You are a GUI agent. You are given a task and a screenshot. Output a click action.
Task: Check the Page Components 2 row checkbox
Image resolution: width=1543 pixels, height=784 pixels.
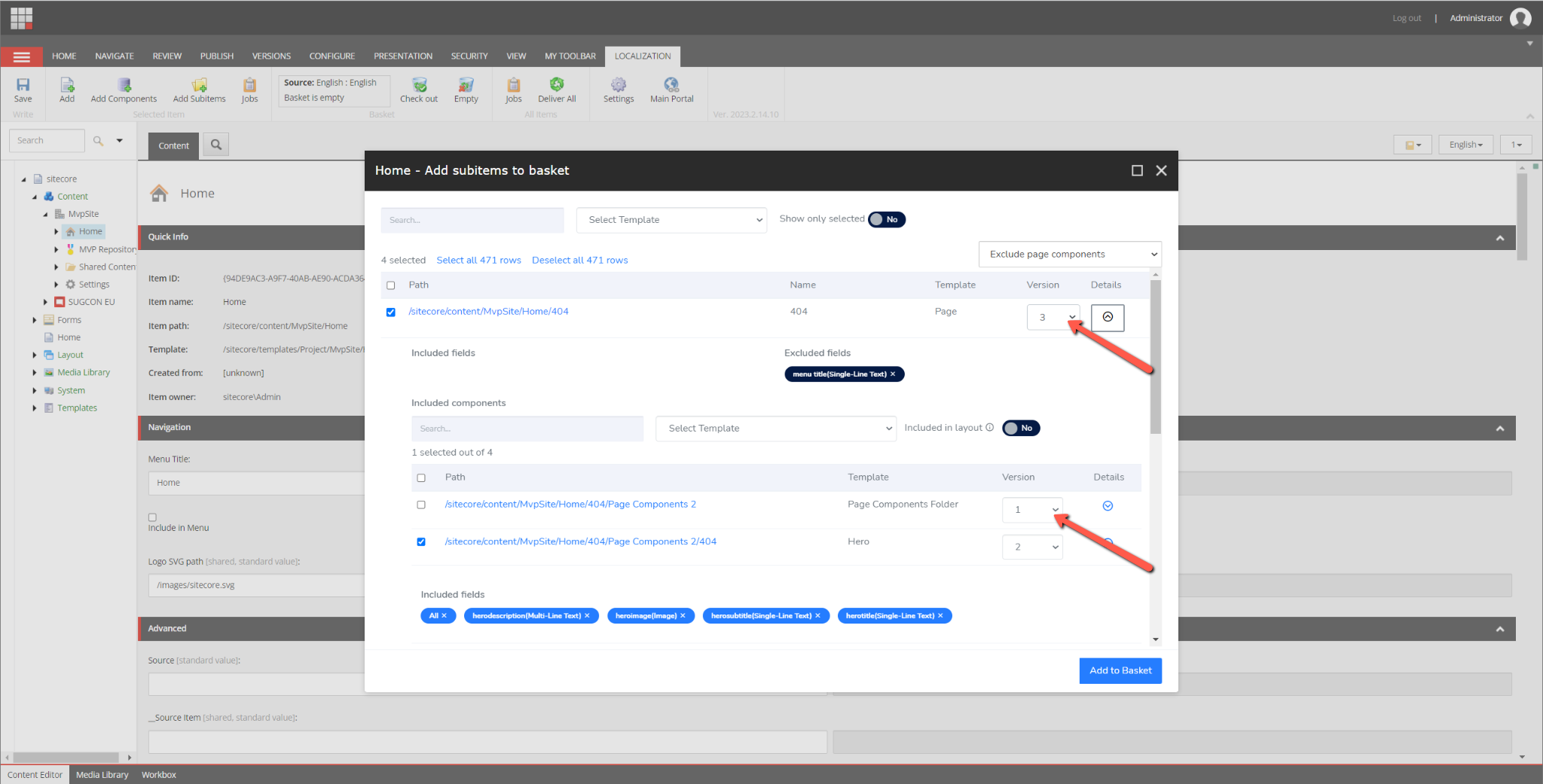(421, 505)
